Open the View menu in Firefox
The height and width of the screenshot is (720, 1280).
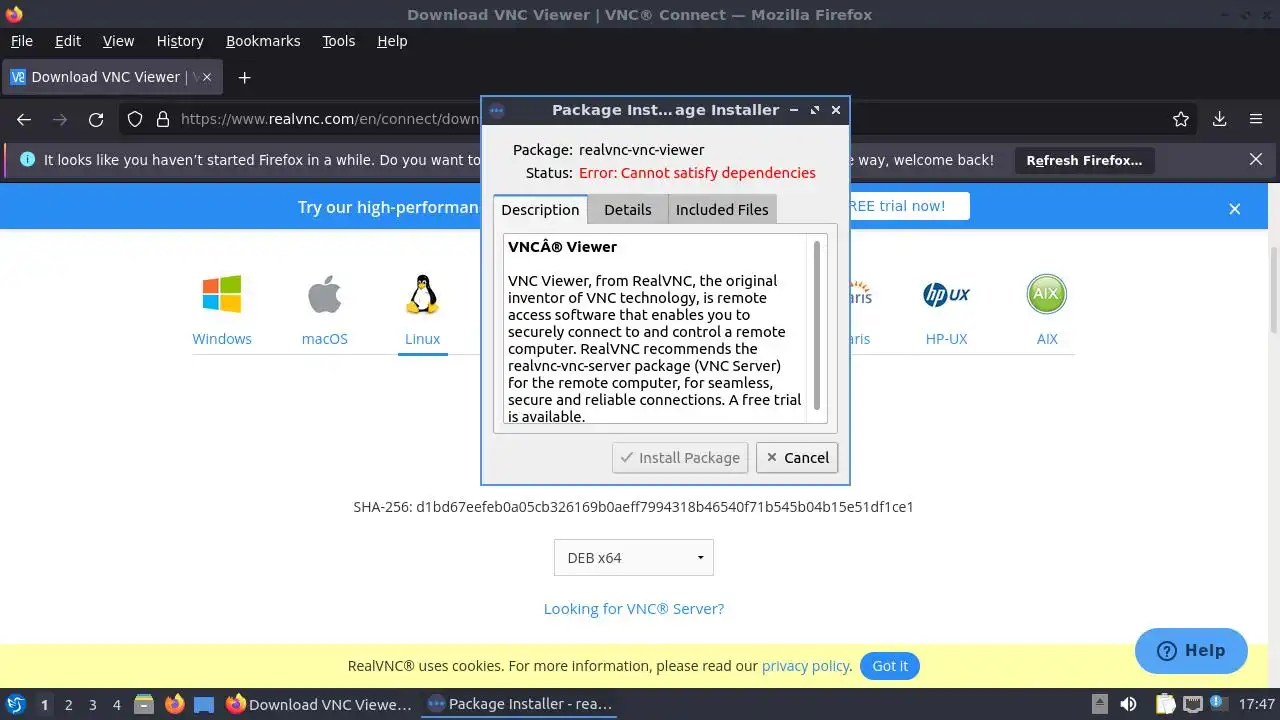pos(118,41)
